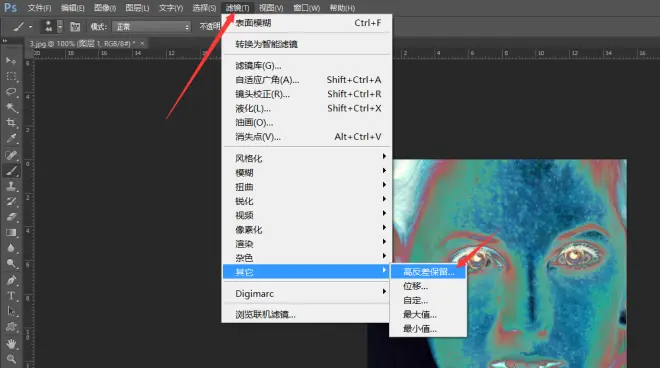Select the Hand tool
Viewport: 660px width, 368px height.
[x=11, y=344]
